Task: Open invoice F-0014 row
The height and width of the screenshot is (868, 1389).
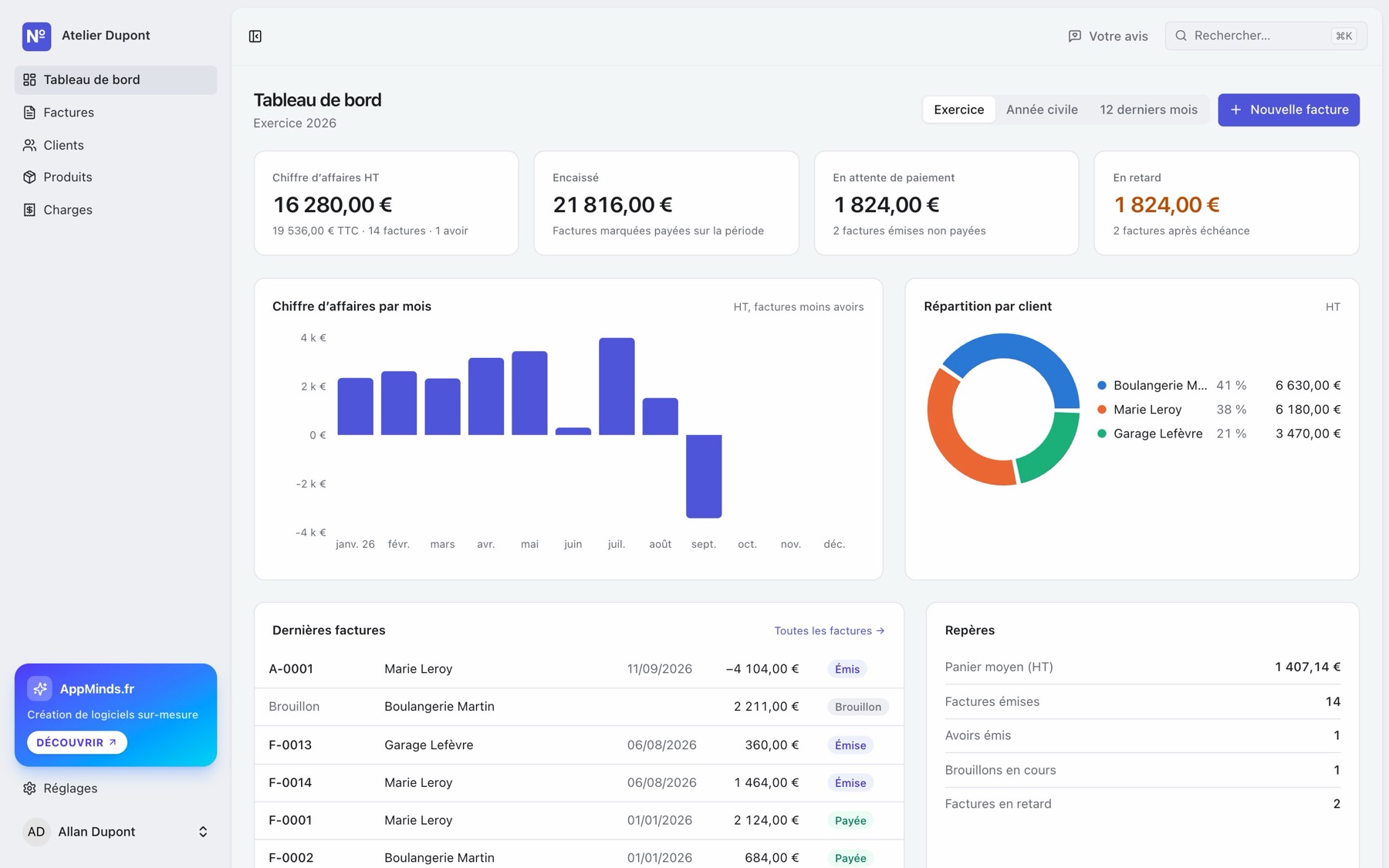Action: (579, 783)
